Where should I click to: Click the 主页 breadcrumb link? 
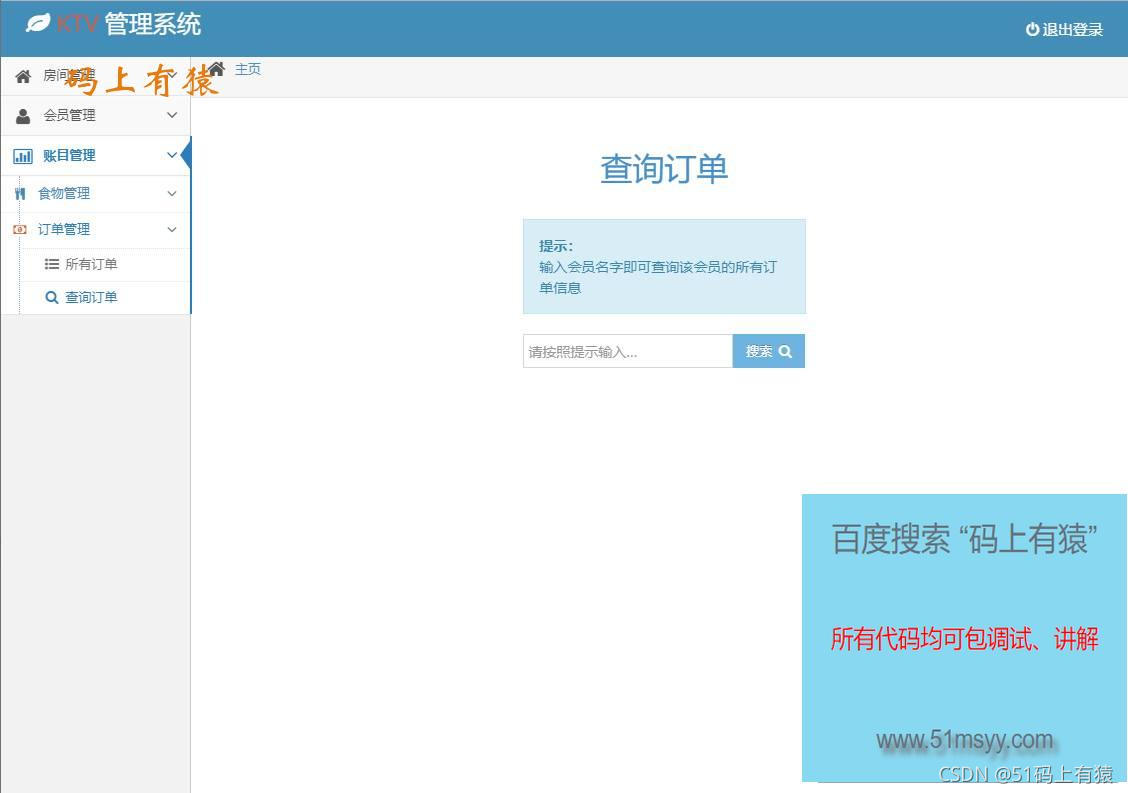(x=247, y=69)
